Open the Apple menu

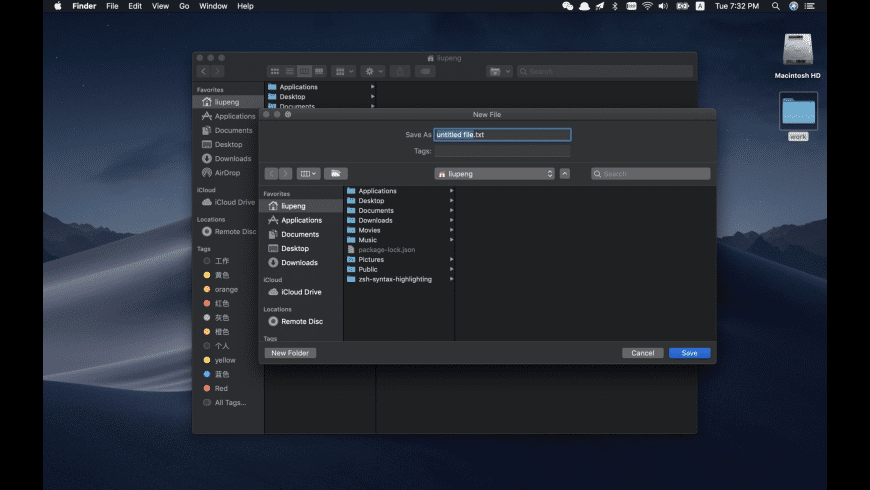(x=58, y=6)
